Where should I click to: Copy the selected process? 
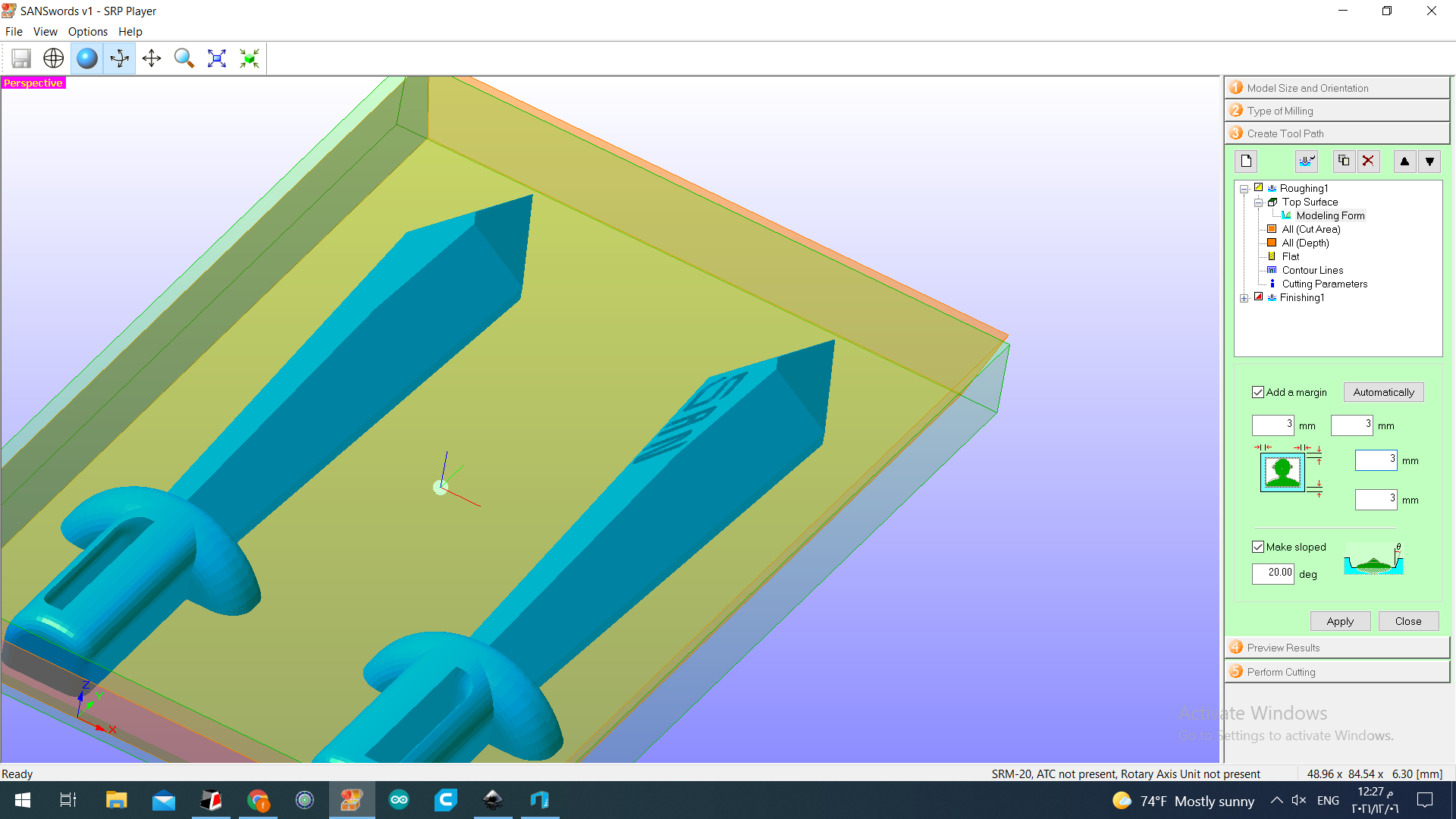(x=1344, y=162)
